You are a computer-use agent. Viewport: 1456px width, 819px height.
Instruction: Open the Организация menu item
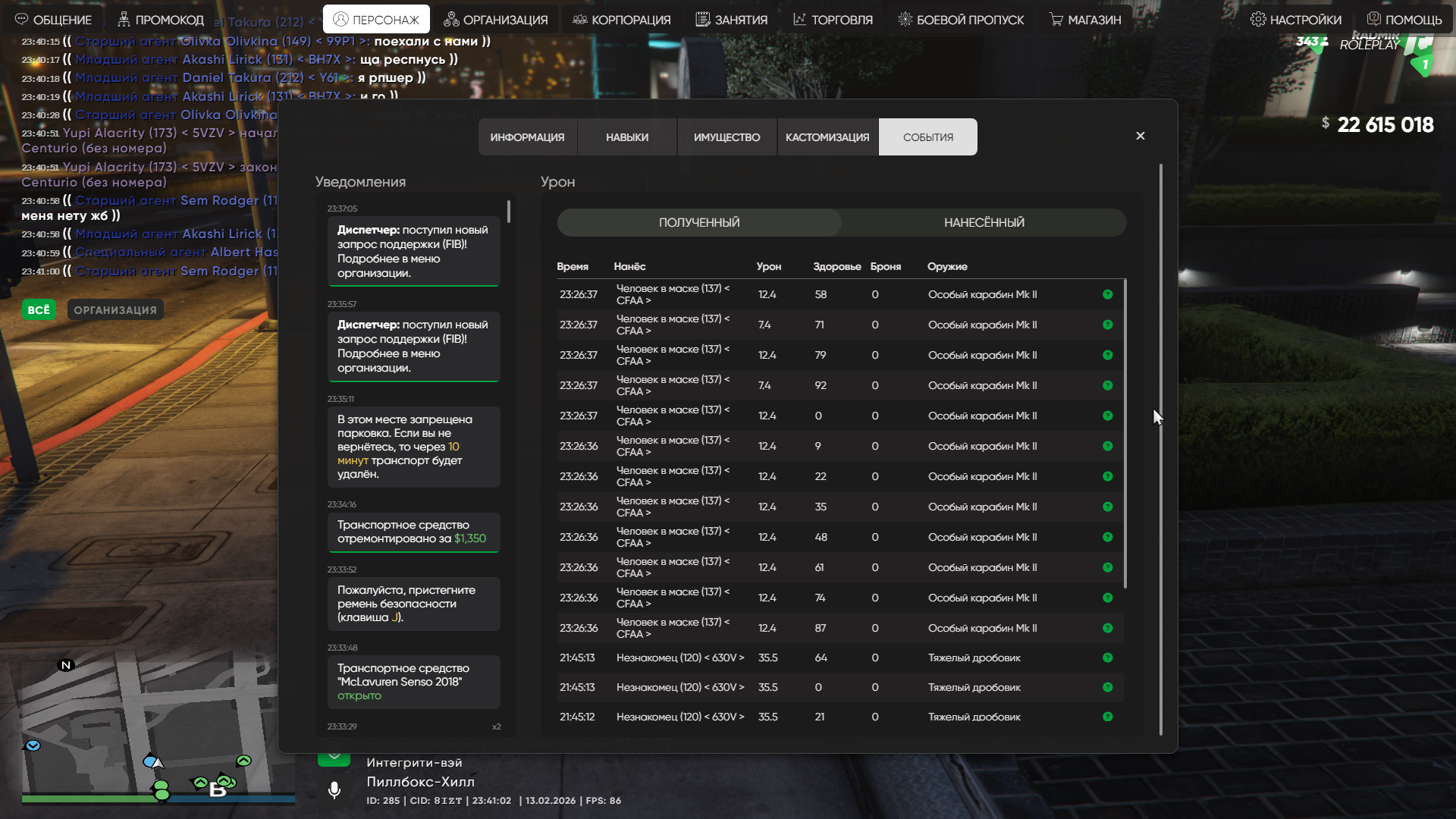(x=496, y=20)
